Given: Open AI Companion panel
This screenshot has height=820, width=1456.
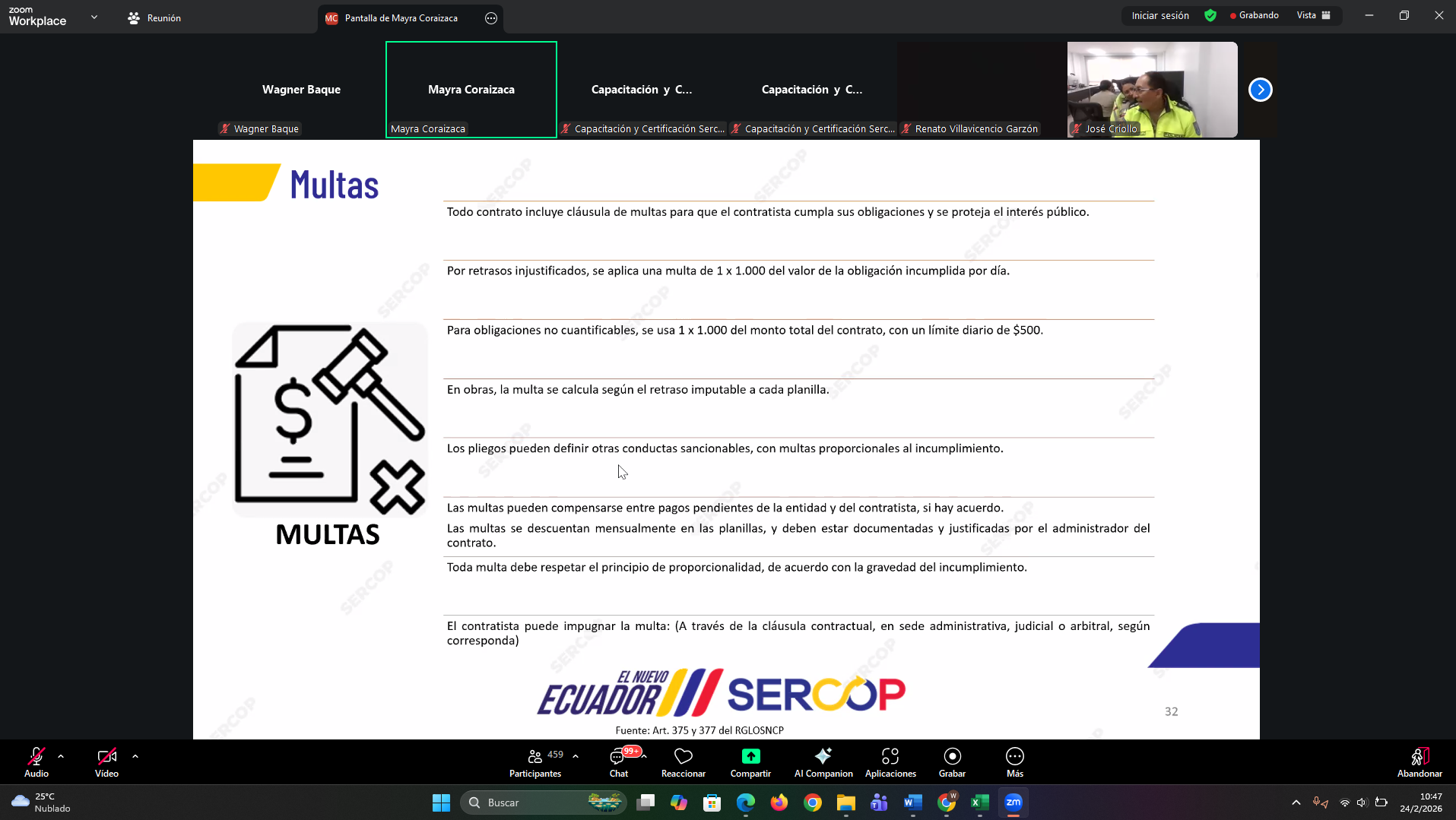Looking at the screenshot, I should click(x=823, y=762).
